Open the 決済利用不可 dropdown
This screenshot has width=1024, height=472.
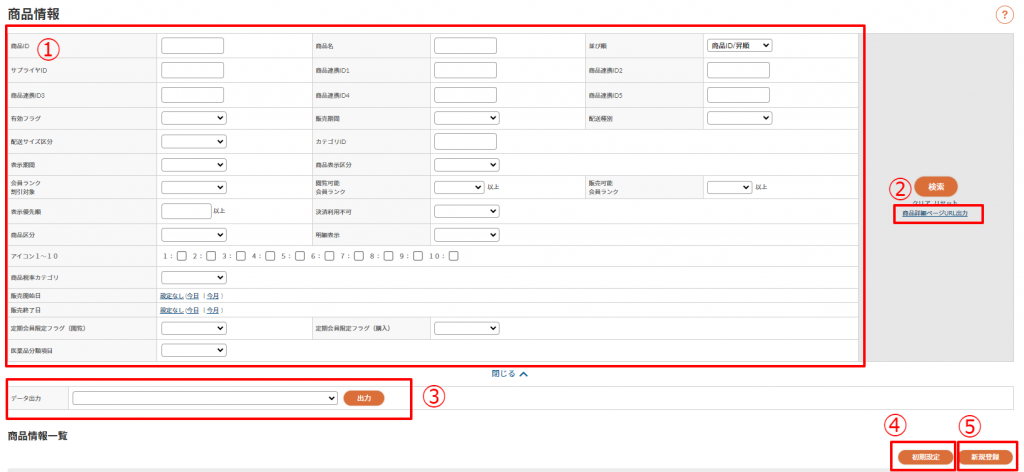[x=466, y=212]
